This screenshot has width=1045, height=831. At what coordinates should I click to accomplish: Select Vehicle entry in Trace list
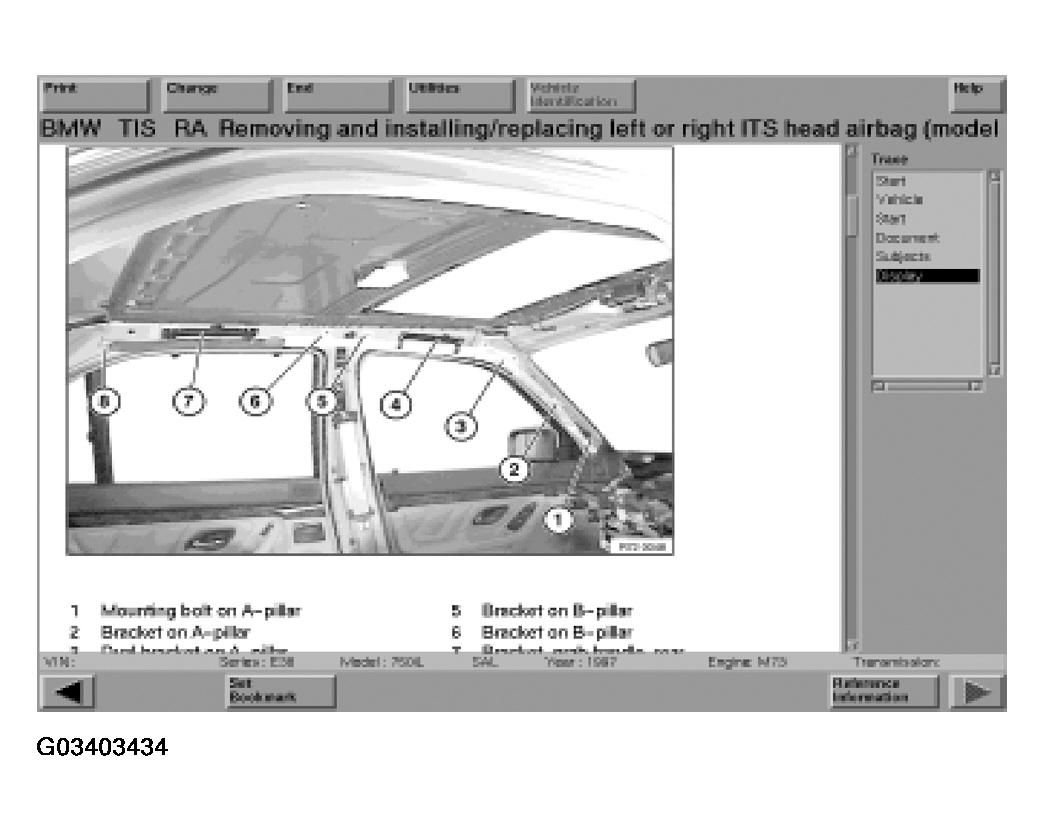point(899,200)
